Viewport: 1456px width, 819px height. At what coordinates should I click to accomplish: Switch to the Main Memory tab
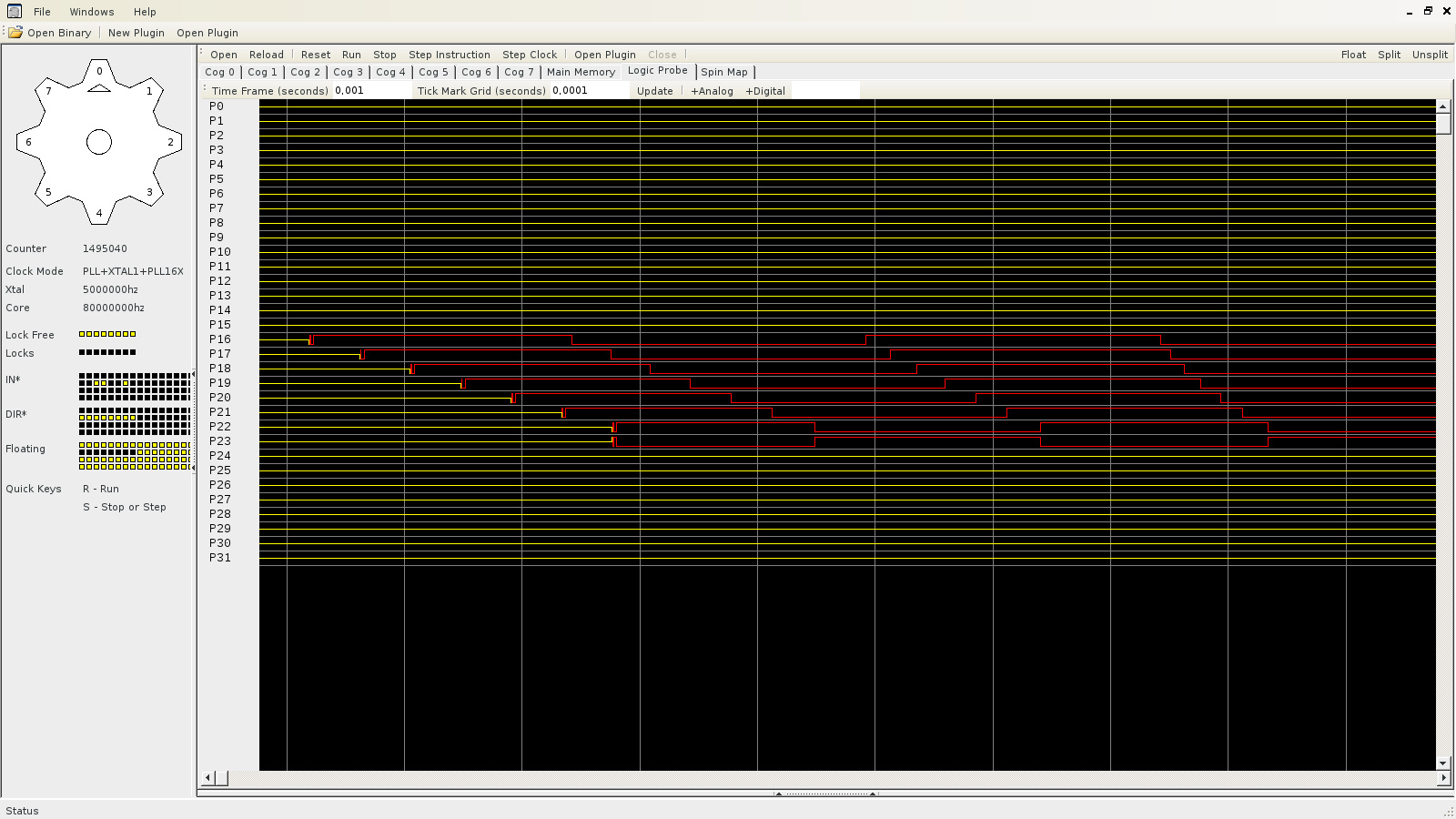[581, 72]
